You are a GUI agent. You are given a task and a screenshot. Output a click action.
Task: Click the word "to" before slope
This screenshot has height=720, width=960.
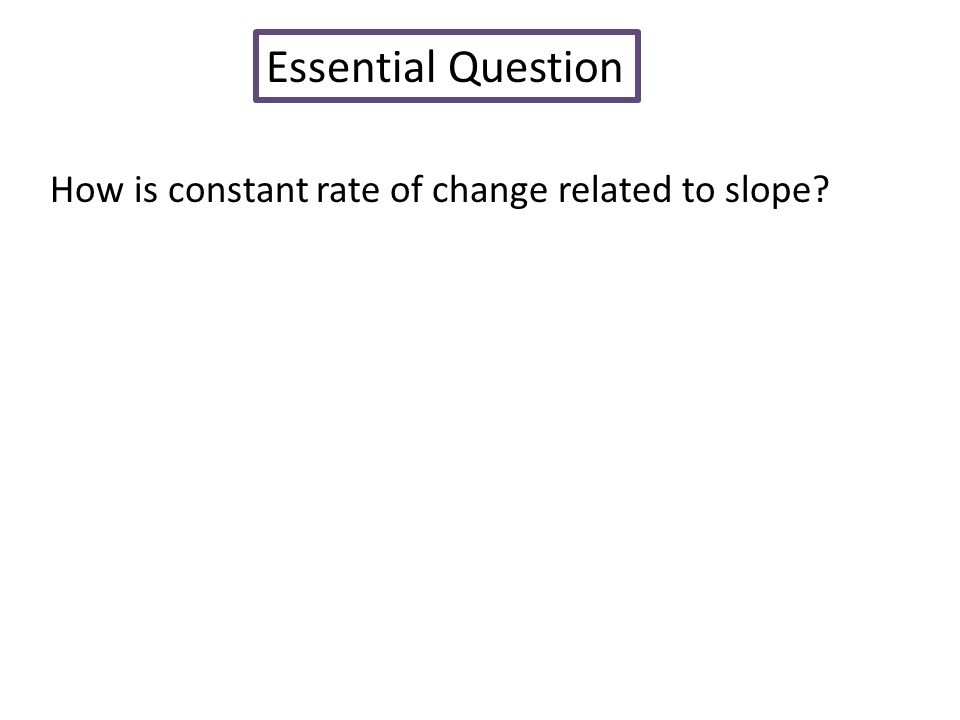point(698,191)
